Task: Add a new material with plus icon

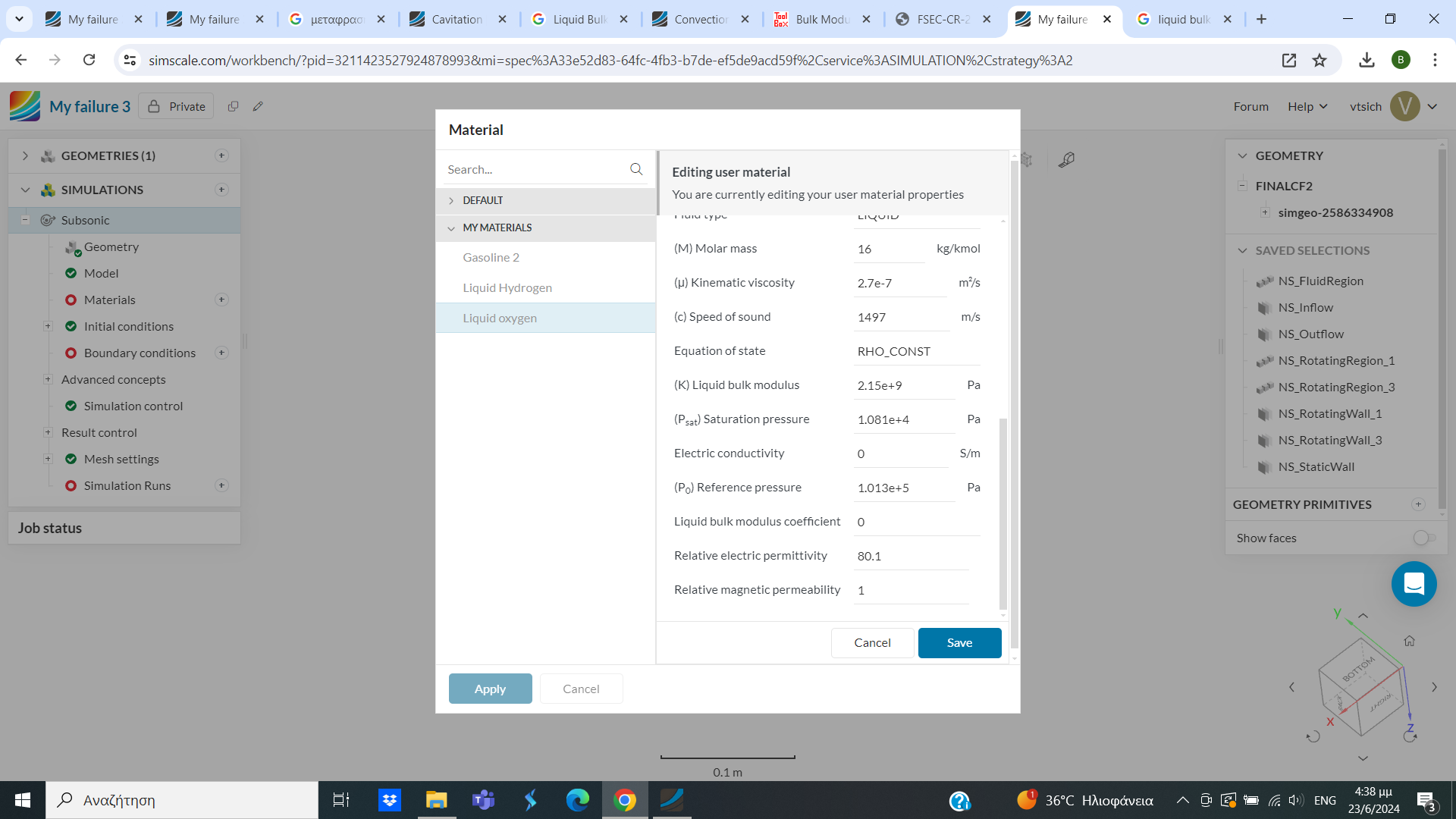Action: [221, 300]
